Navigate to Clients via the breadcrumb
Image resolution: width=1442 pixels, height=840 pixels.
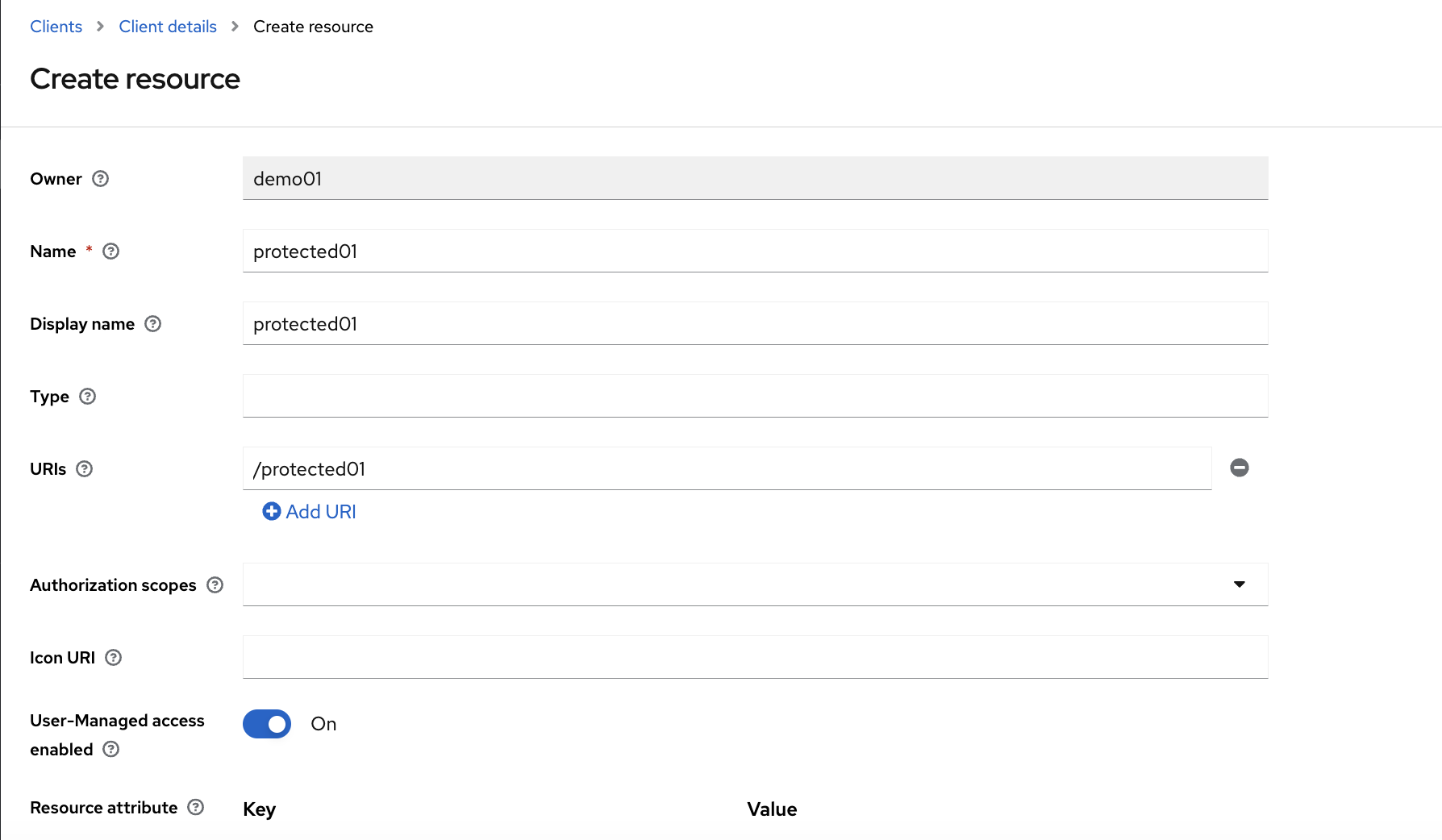pyautogui.click(x=56, y=26)
